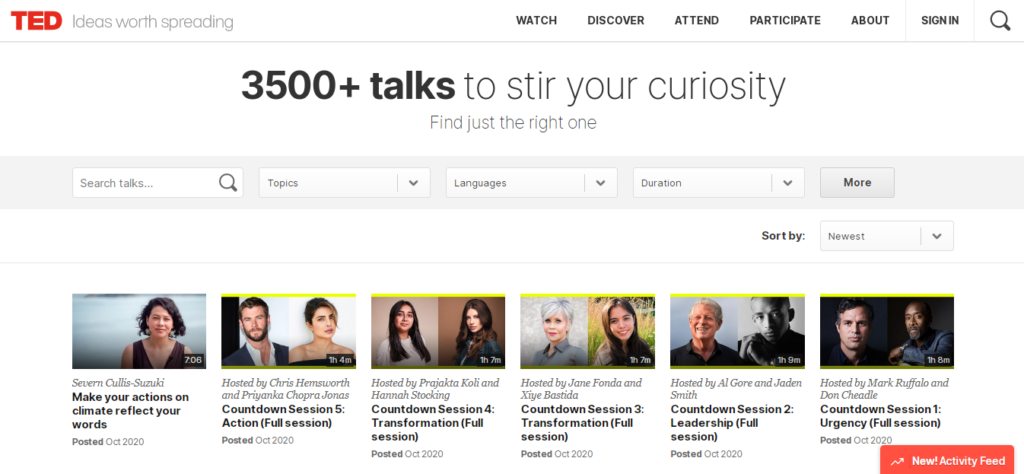Click the 'Ideas worth spreading' tagline
This screenshot has width=1024, height=474.
[x=152, y=22]
